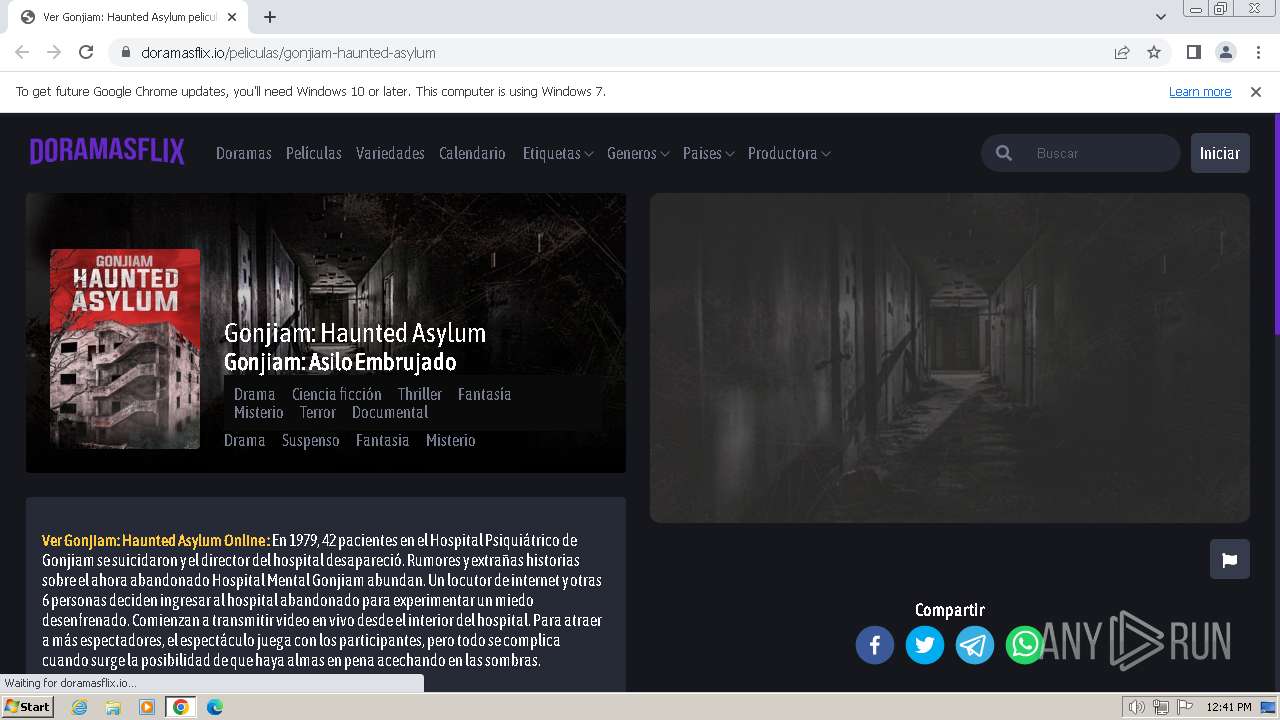Open a new browser tab

[270, 17]
